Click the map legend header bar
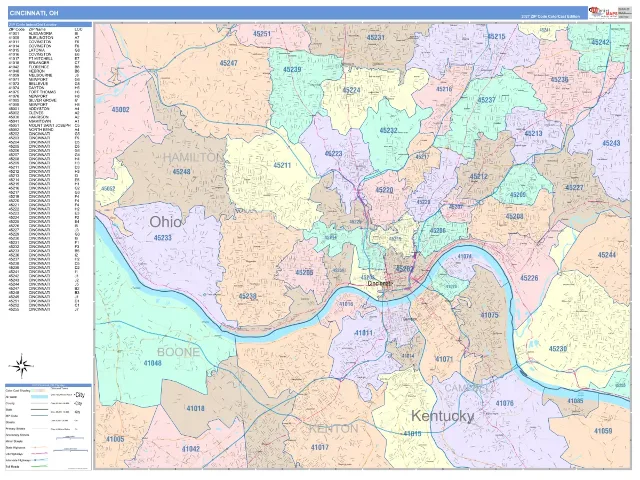Viewport: 640px width, 480px height. [48, 385]
